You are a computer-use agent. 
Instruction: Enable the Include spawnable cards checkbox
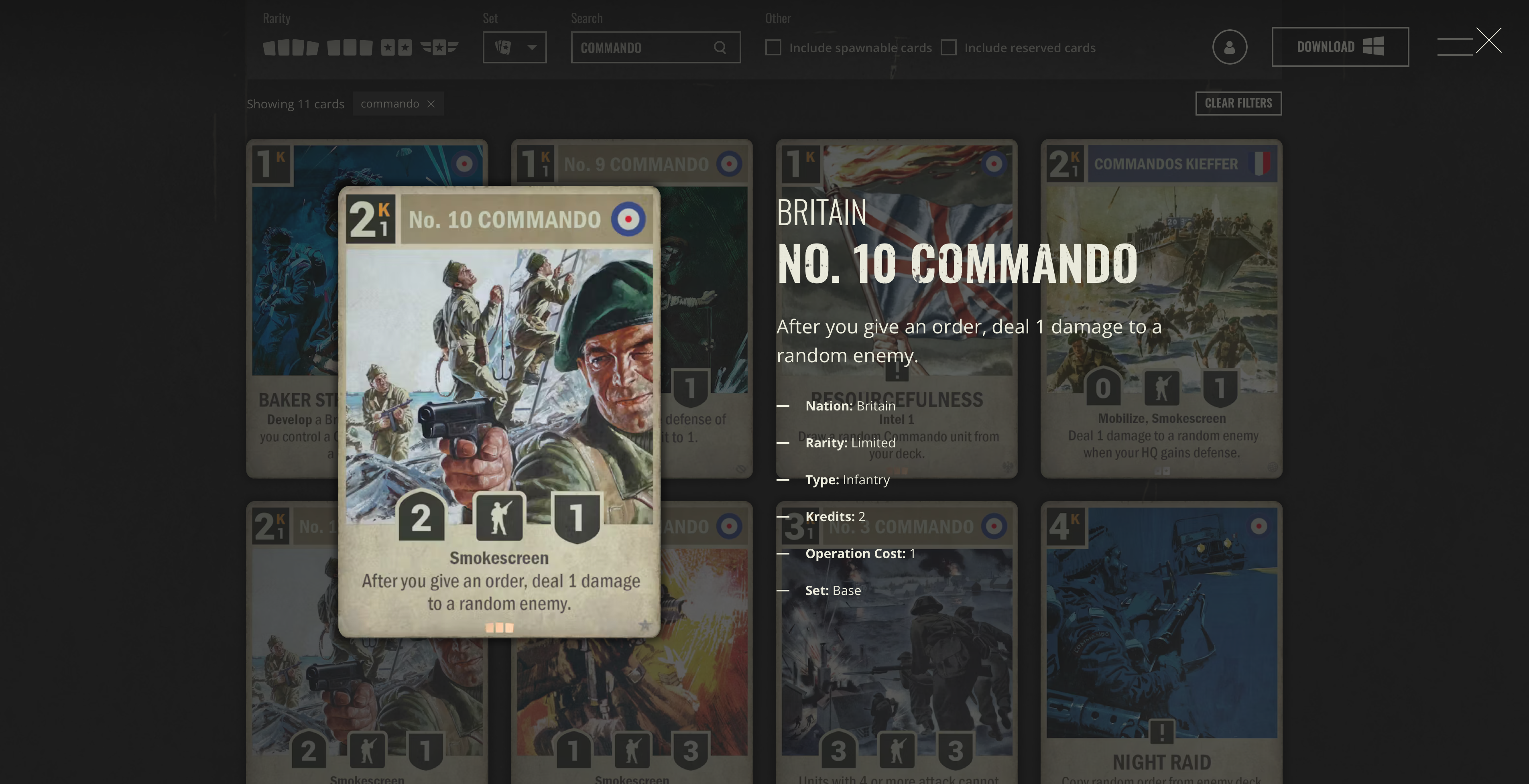773,47
